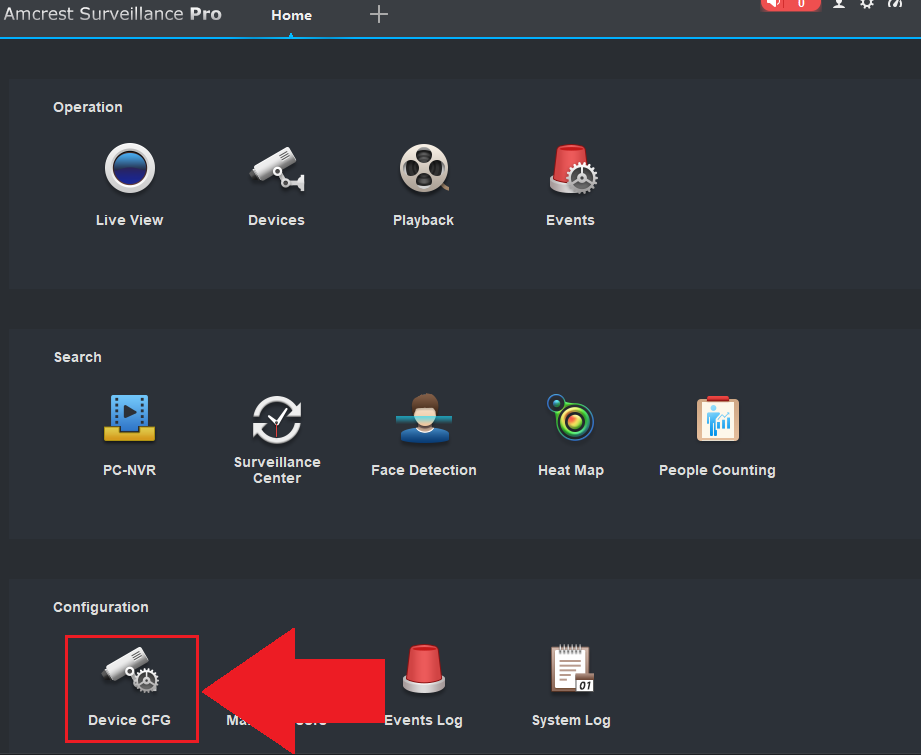Open the Events Log siren icon
The image size is (921, 755).
click(x=424, y=670)
